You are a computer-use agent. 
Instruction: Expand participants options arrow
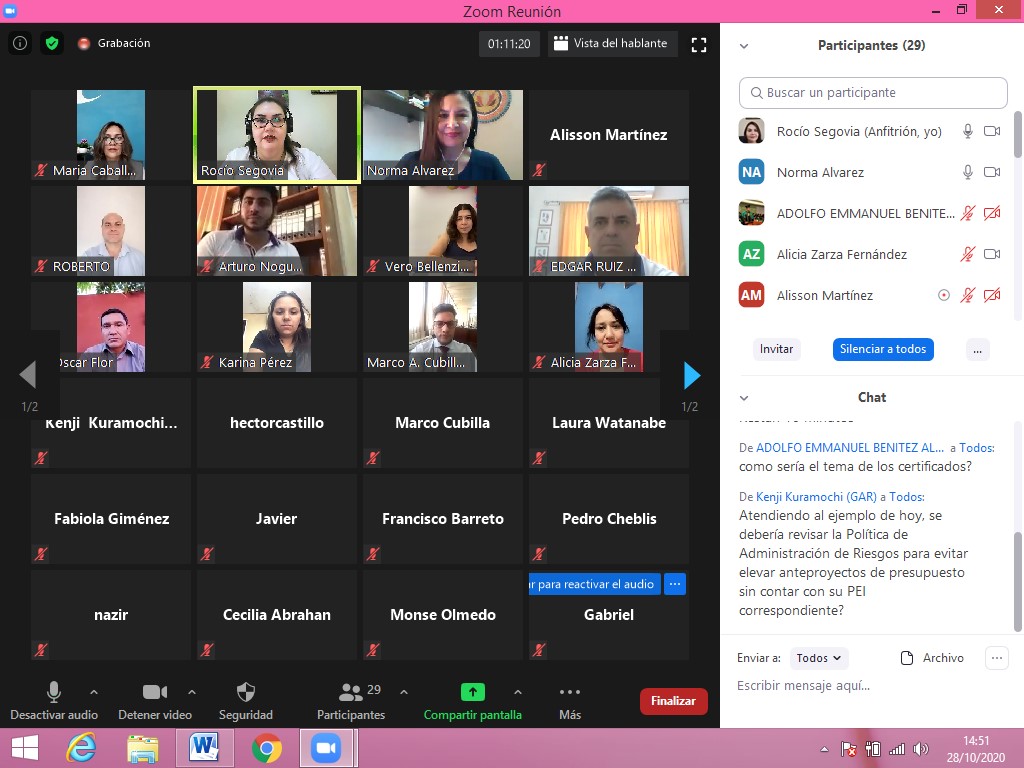coord(404,692)
